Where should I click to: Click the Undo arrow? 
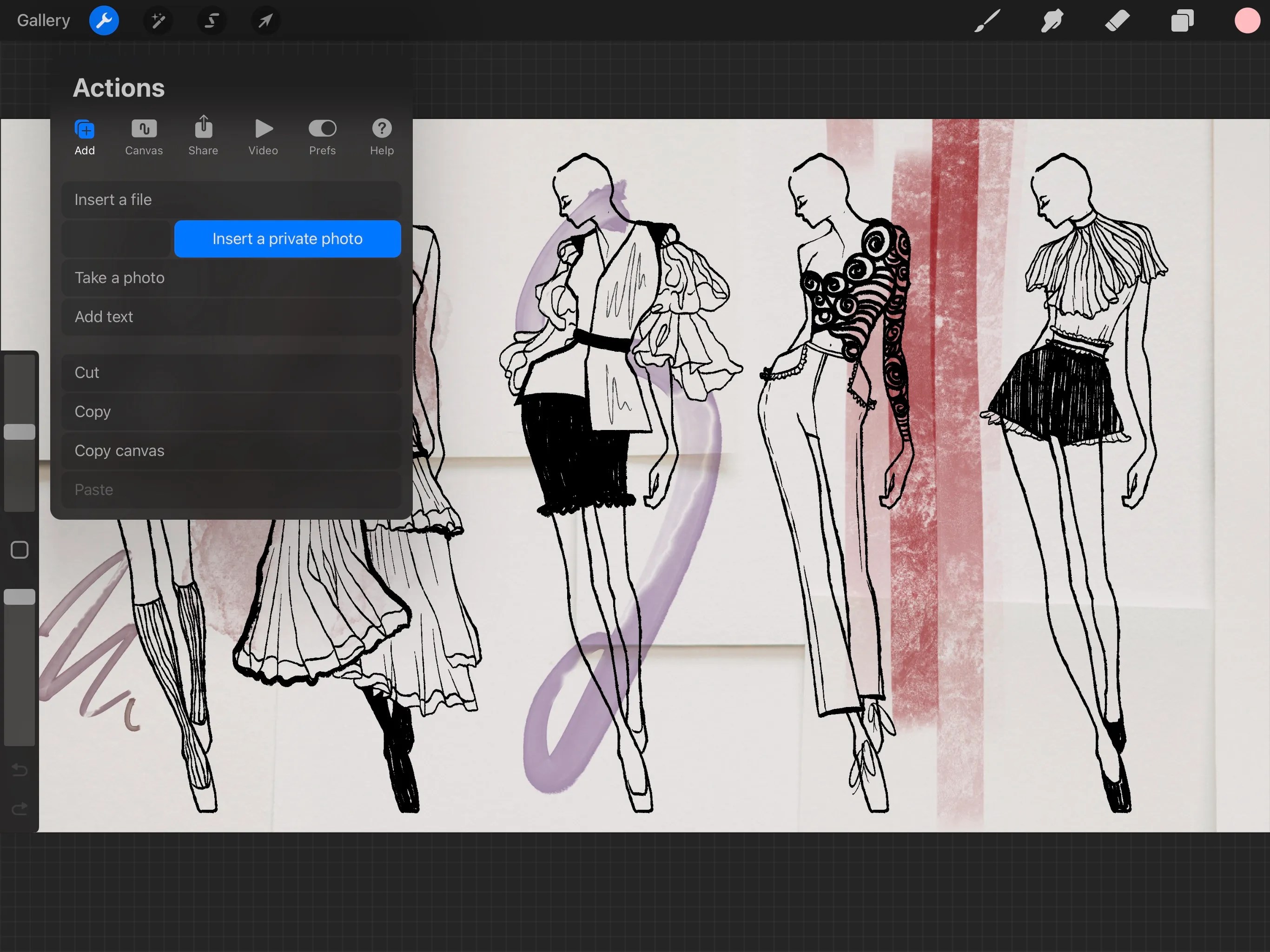(x=19, y=771)
